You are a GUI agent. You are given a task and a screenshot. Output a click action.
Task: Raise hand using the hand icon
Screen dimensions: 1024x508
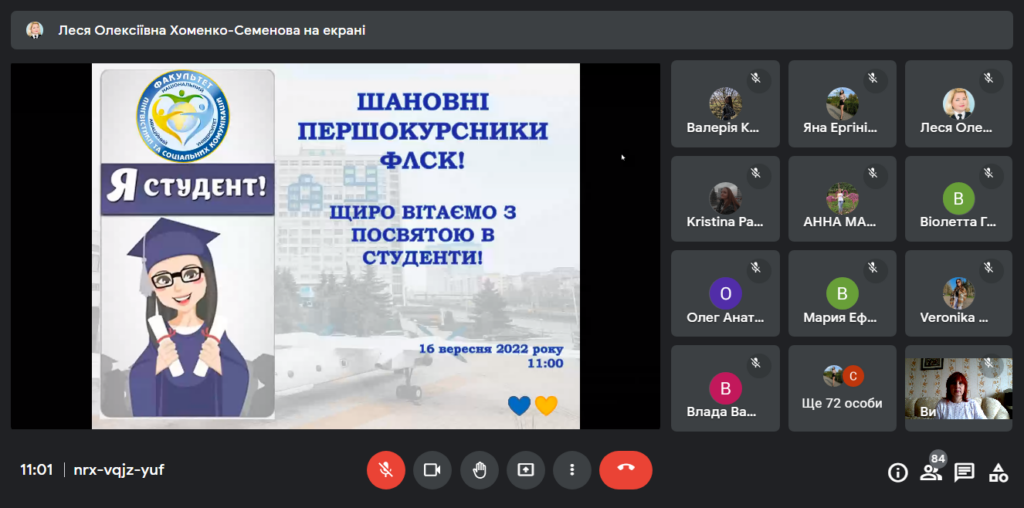click(479, 470)
